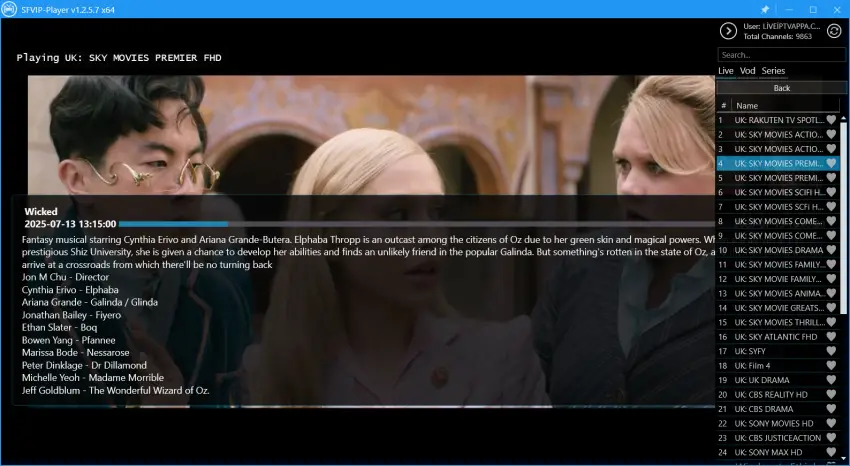The image size is (850, 466).
Task: Click heart on channel row number 7
Action: tap(831, 206)
